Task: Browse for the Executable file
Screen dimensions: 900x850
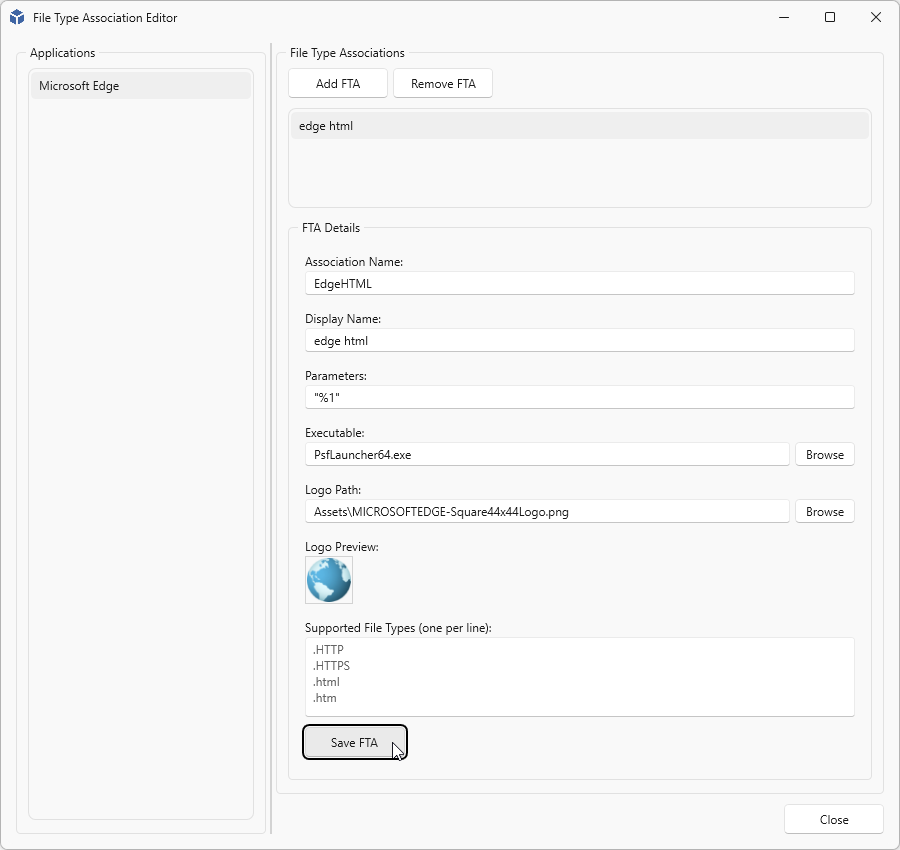Action: (x=824, y=454)
